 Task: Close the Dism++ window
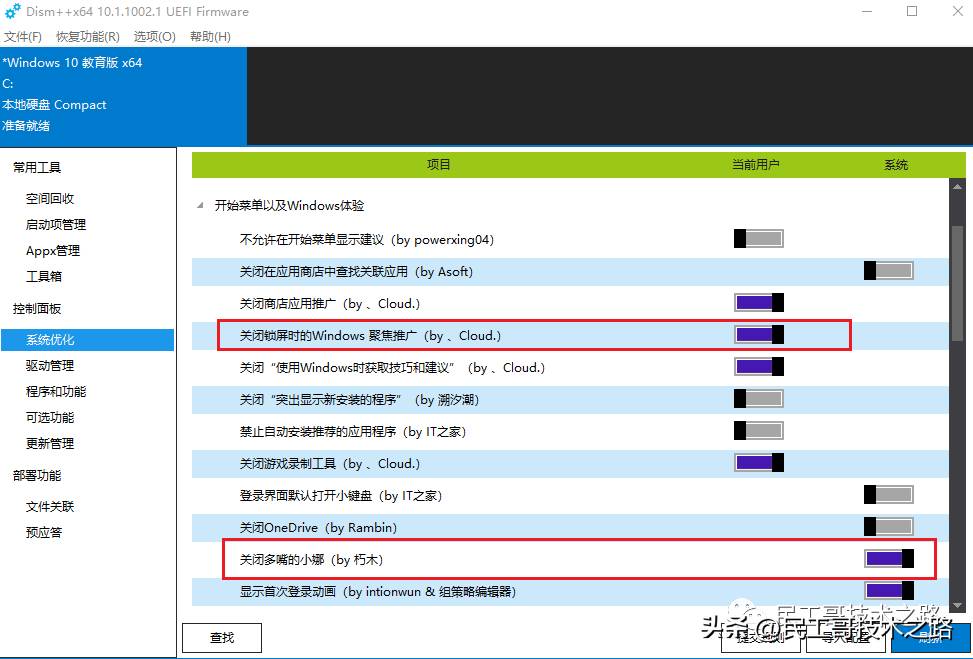point(957,11)
